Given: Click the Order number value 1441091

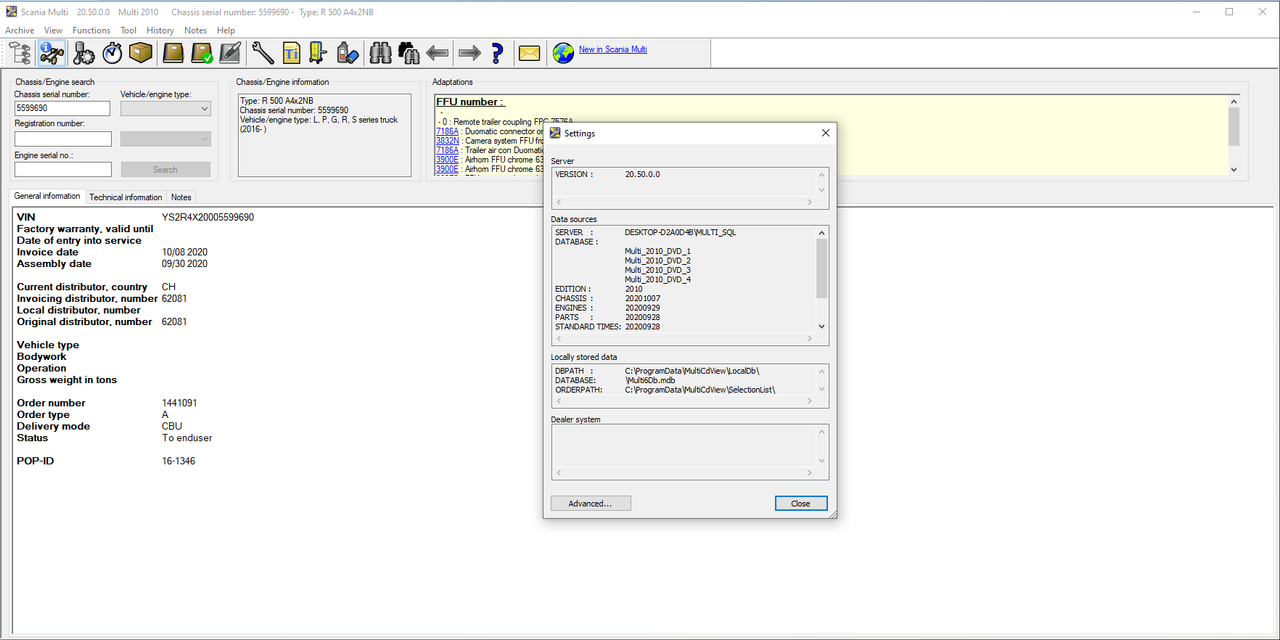Looking at the screenshot, I should 180,403.
